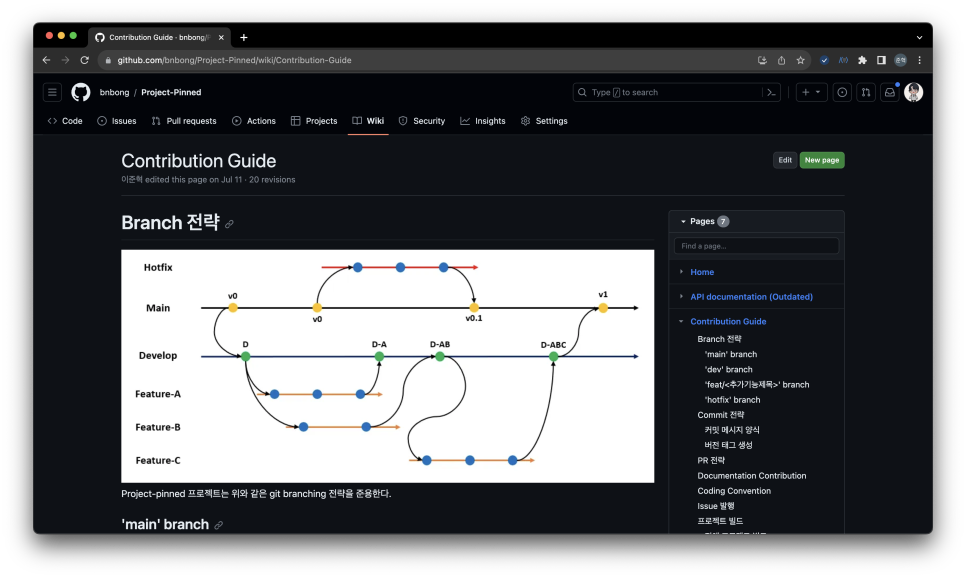Open the 20 revisions history link
966x578 pixels.
tap(272, 180)
